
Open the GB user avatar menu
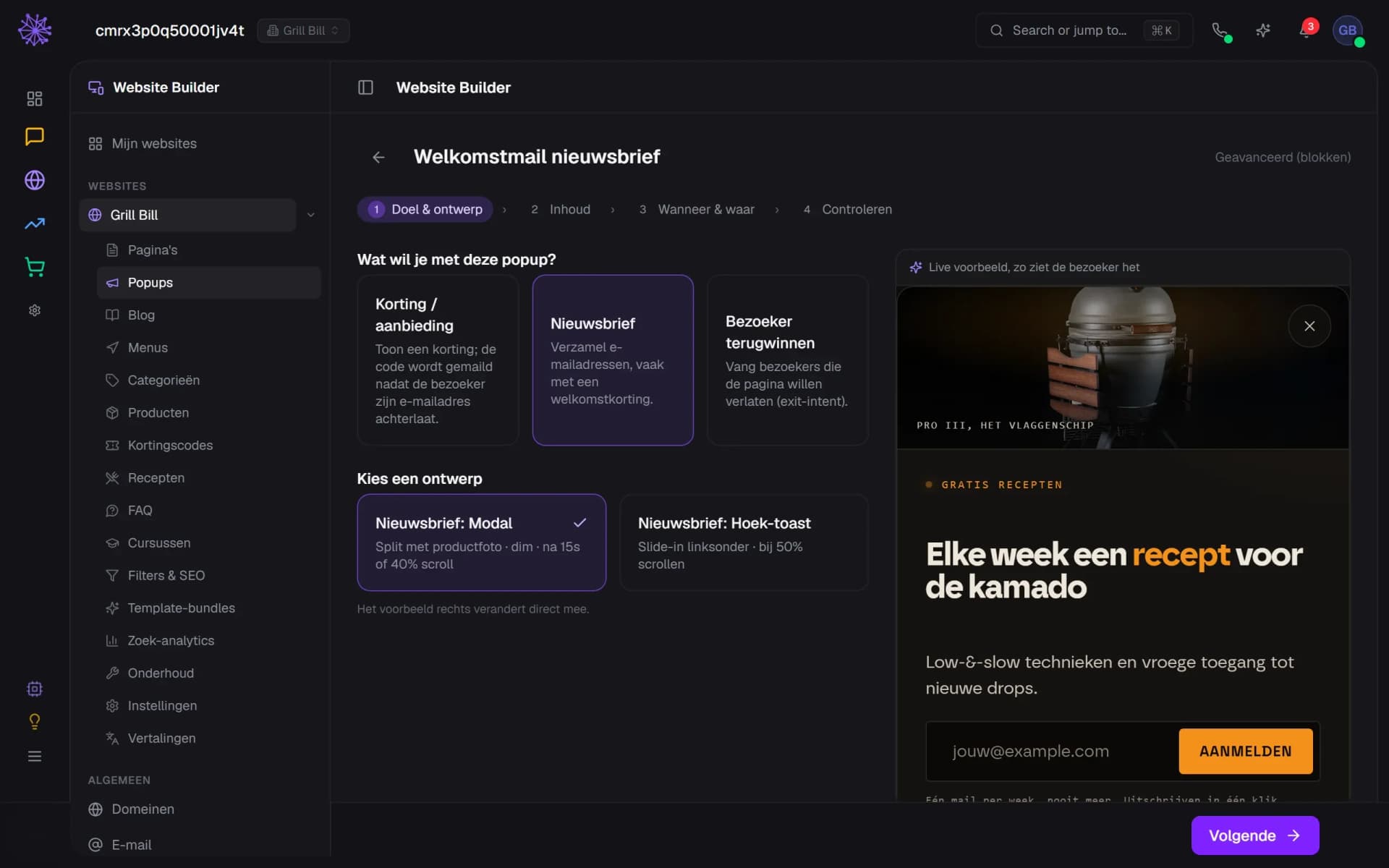tap(1347, 30)
